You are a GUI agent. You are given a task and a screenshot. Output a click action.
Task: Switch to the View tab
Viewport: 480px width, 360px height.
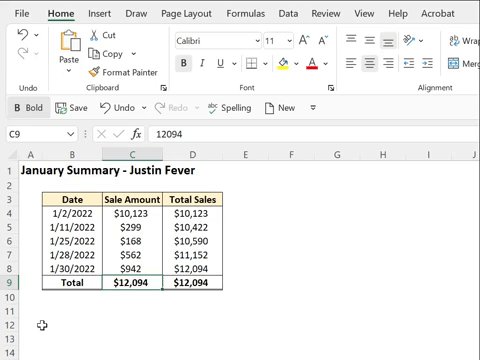pos(364,14)
